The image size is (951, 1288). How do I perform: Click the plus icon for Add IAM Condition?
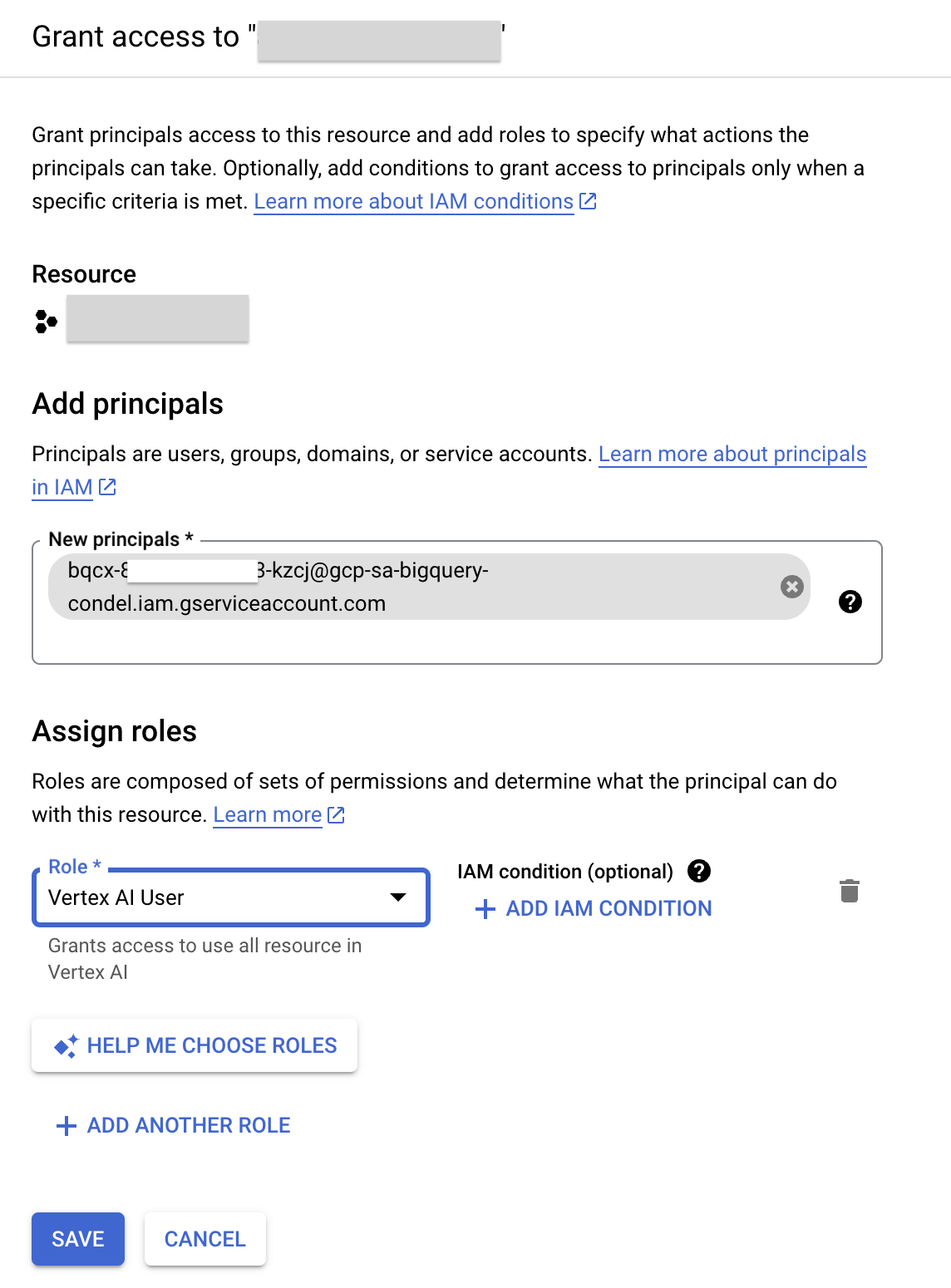485,909
